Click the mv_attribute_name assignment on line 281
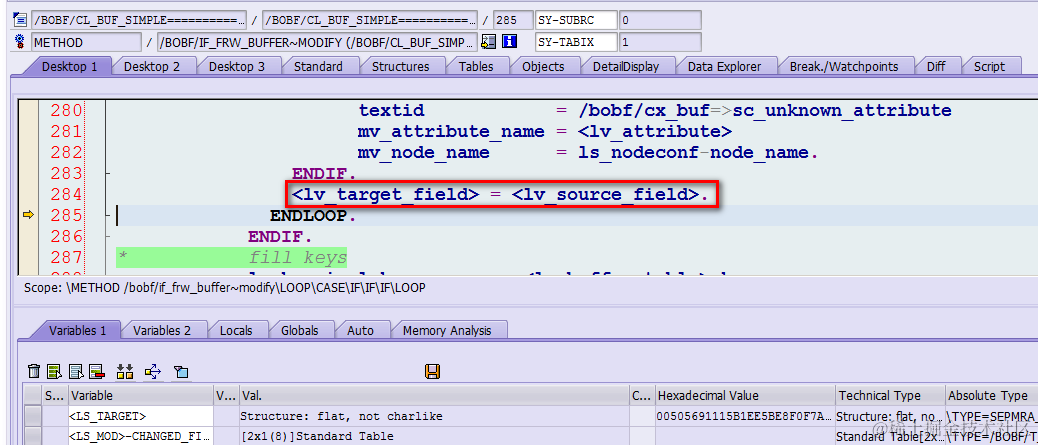The image size is (1038, 445). 545,132
